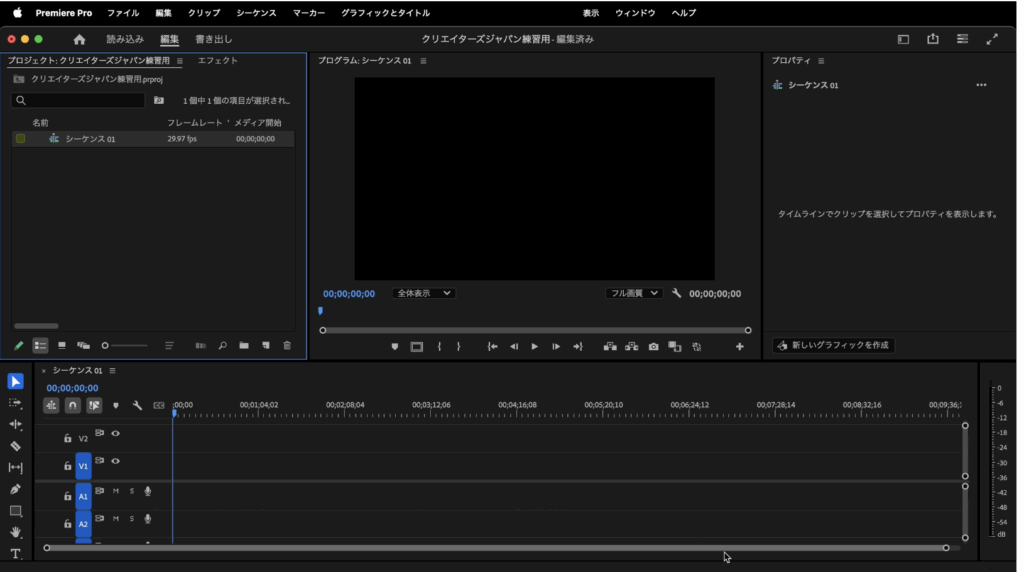Click the Export Frame camera icon

pos(653,347)
